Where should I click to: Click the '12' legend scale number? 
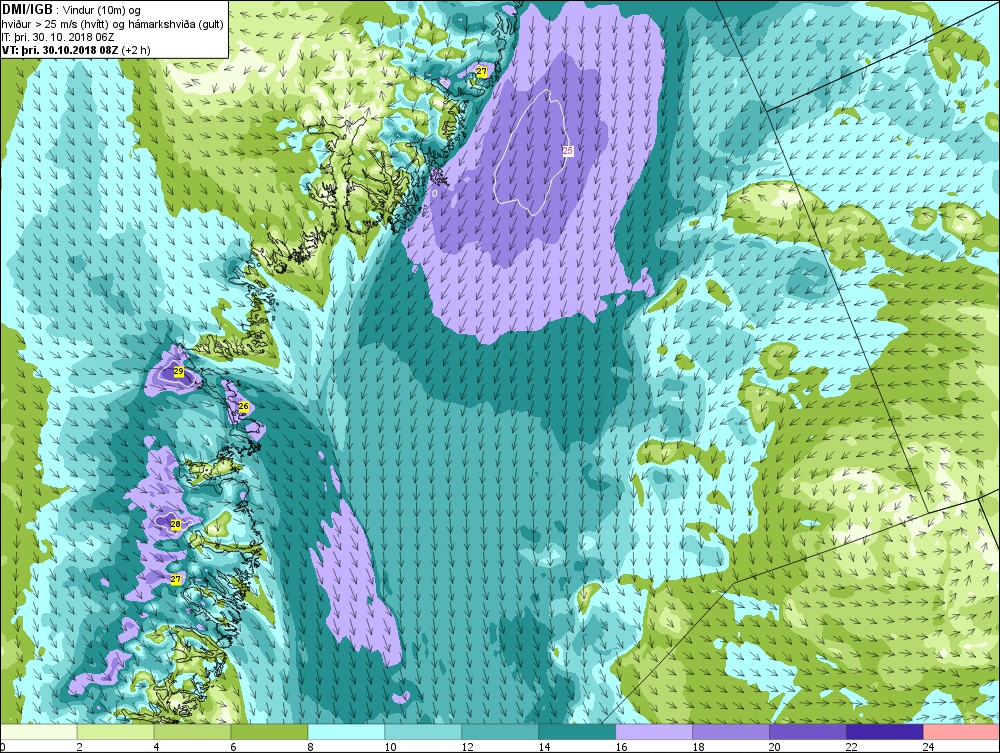click(x=467, y=747)
